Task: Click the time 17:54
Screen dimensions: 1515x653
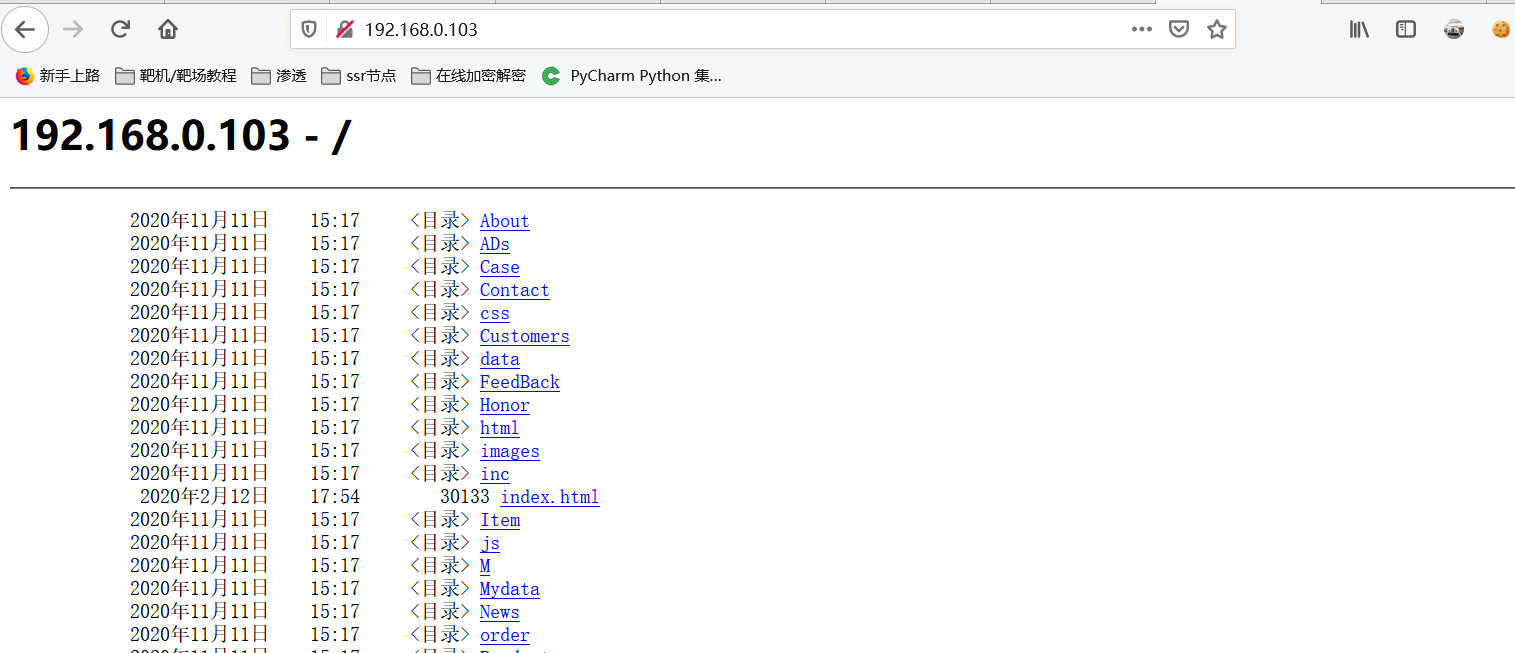Action: pos(335,497)
